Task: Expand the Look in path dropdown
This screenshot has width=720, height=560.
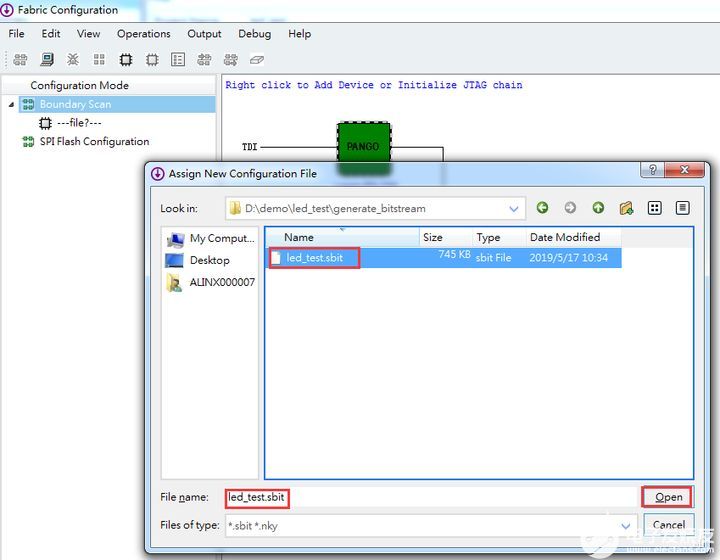Action: [x=514, y=209]
